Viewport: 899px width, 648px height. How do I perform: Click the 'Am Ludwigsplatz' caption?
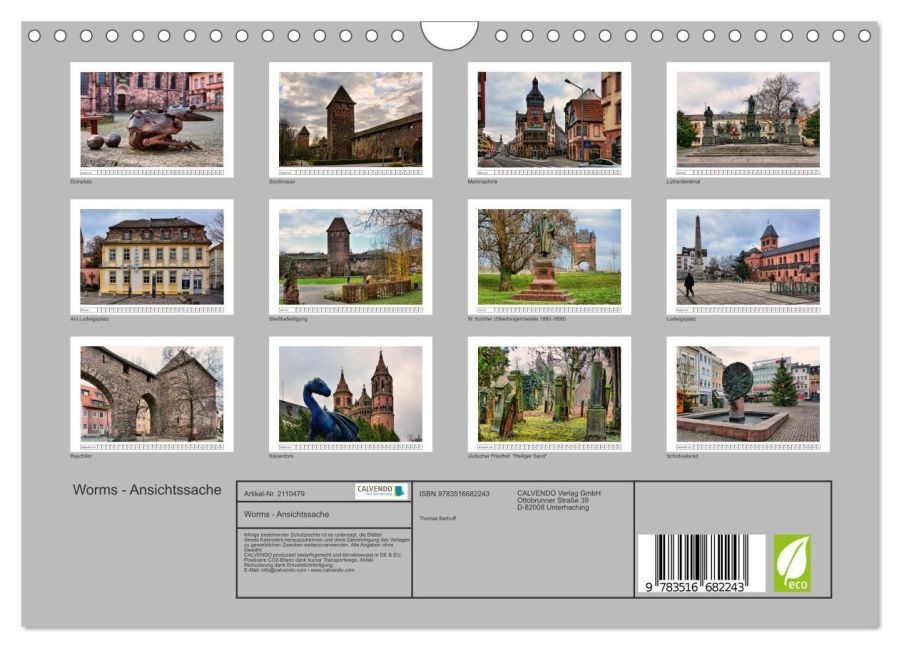(x=89, y=319)
